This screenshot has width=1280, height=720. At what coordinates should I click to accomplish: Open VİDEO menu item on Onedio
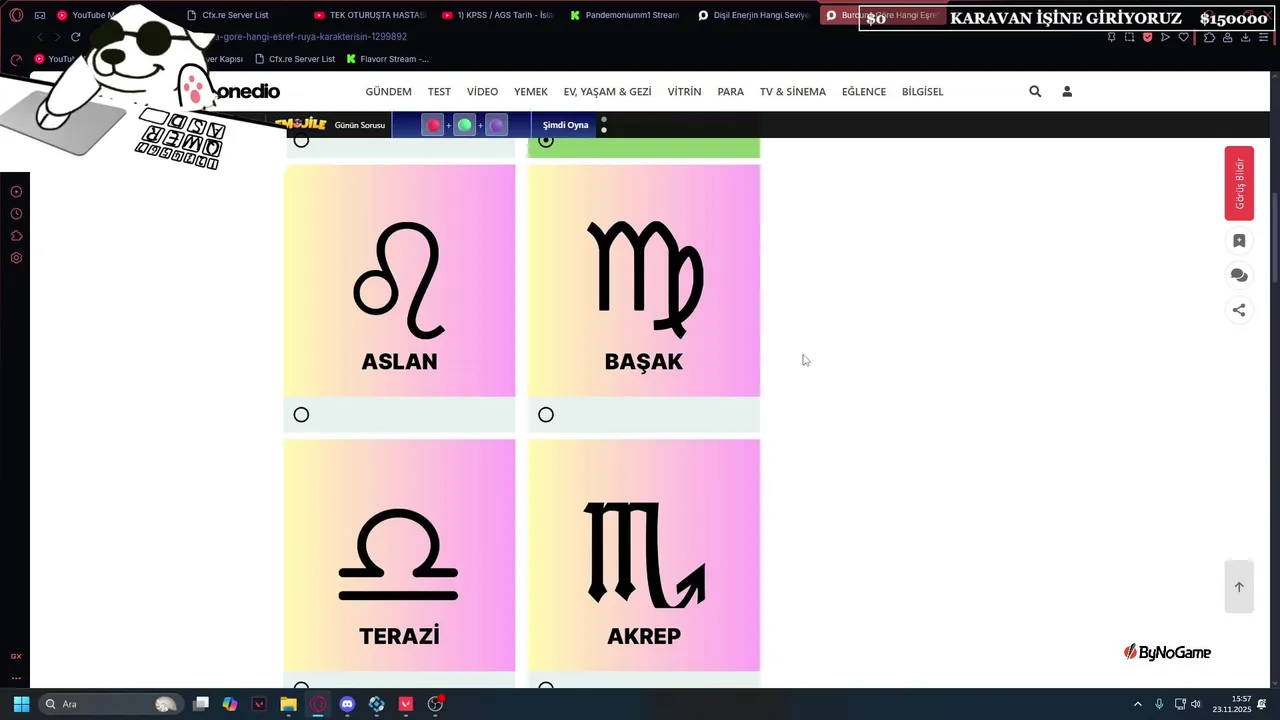(x=482, y=91)
